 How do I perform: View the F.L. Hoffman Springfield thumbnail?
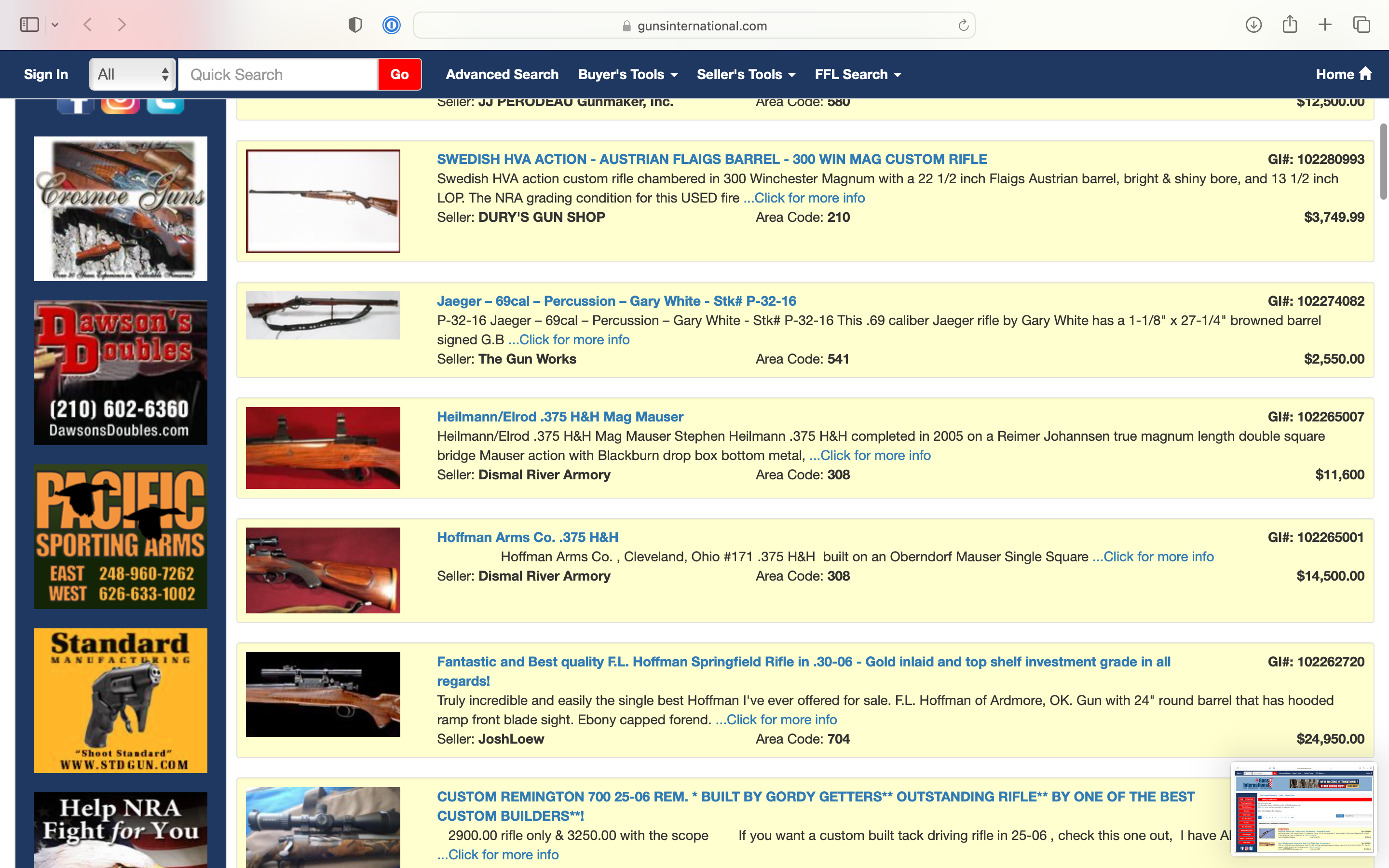[323, 694]
